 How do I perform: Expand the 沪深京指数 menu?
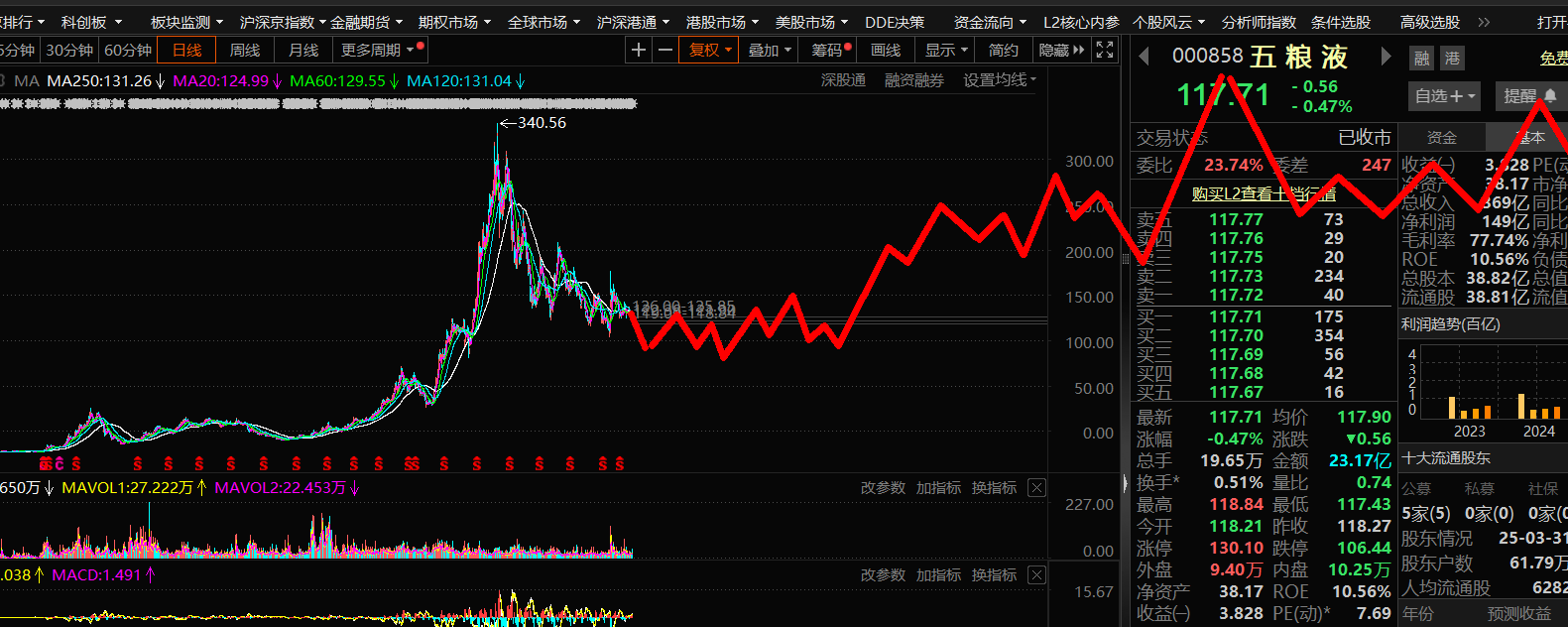click(283, 22)
